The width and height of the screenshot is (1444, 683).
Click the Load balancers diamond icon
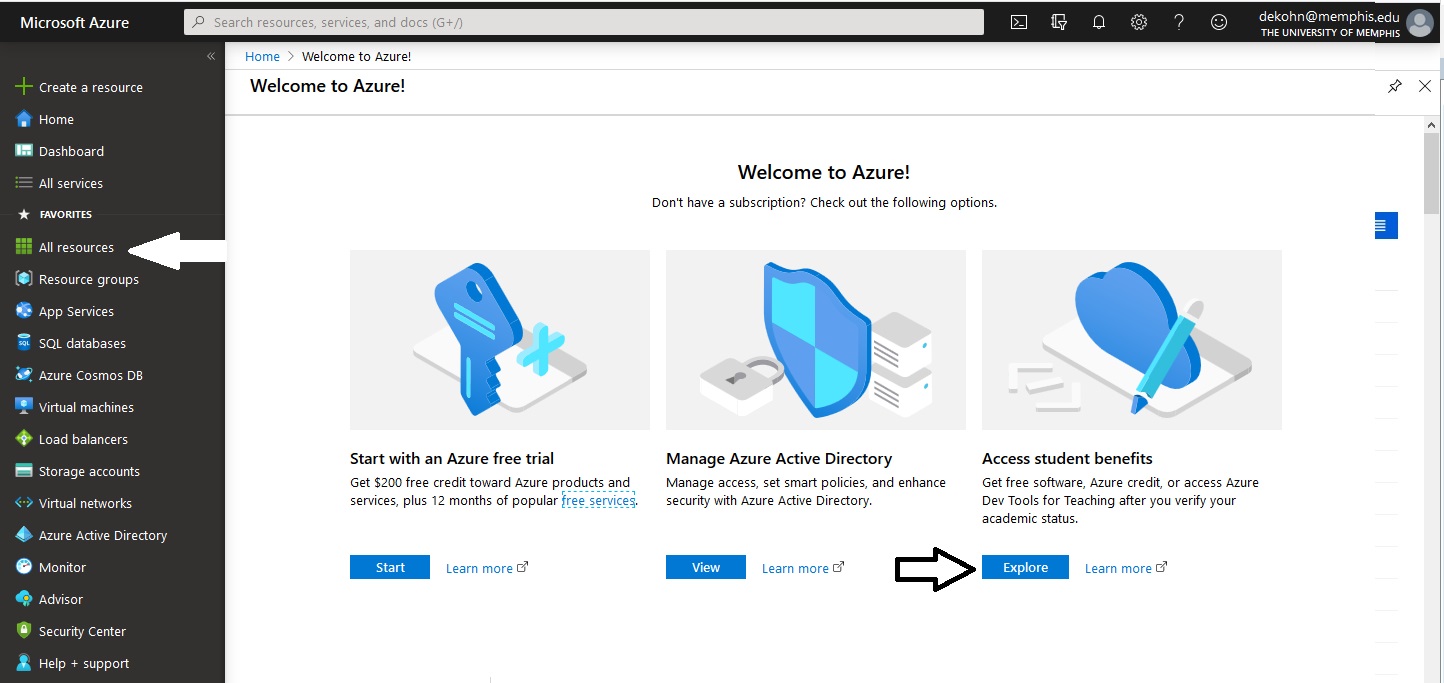tap(24, 439)
